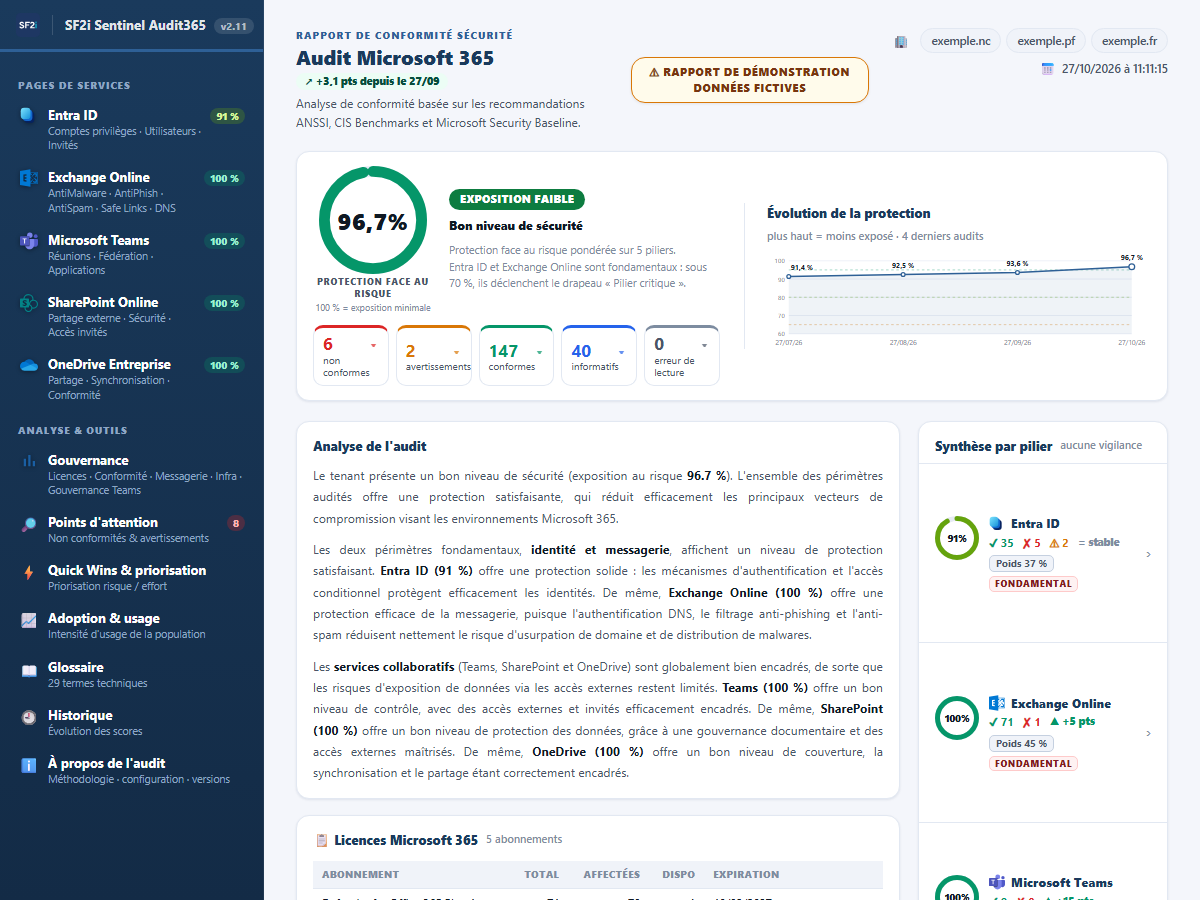Open the OneDrive Entreprise page
1200x900 pixels.
131,378
